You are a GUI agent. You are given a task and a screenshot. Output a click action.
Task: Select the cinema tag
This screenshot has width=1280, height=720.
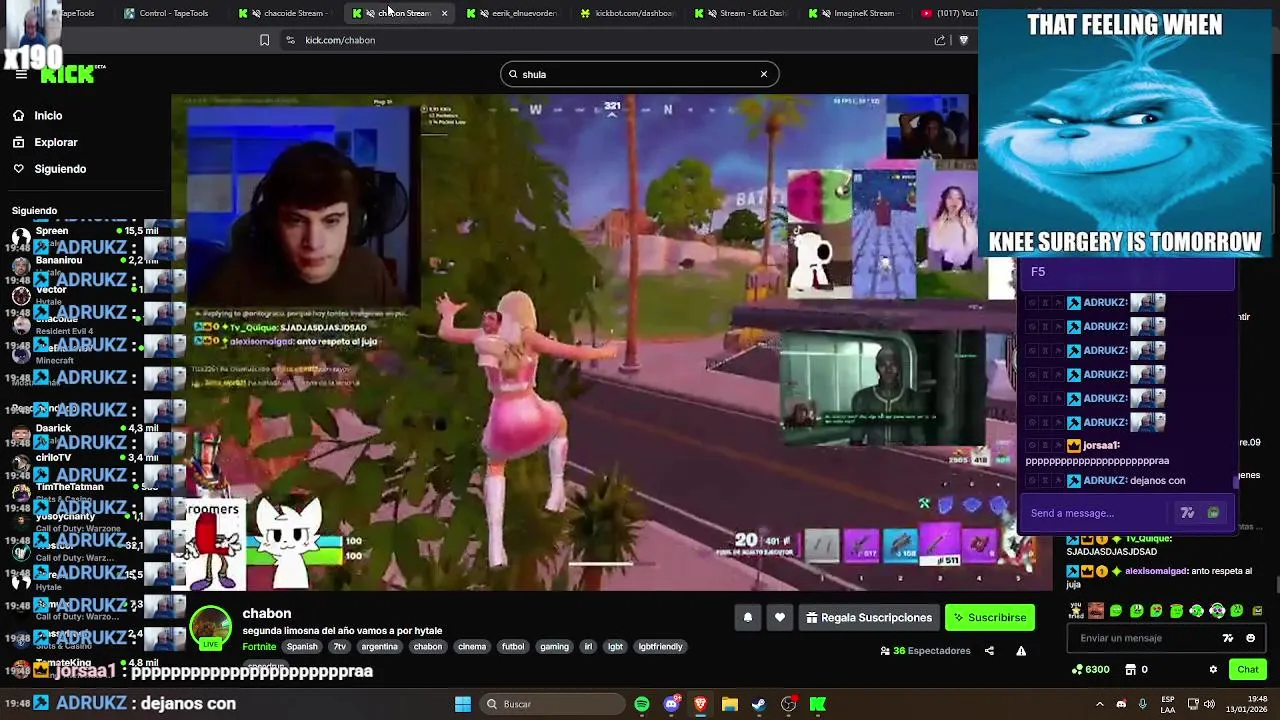pos(472,647)
